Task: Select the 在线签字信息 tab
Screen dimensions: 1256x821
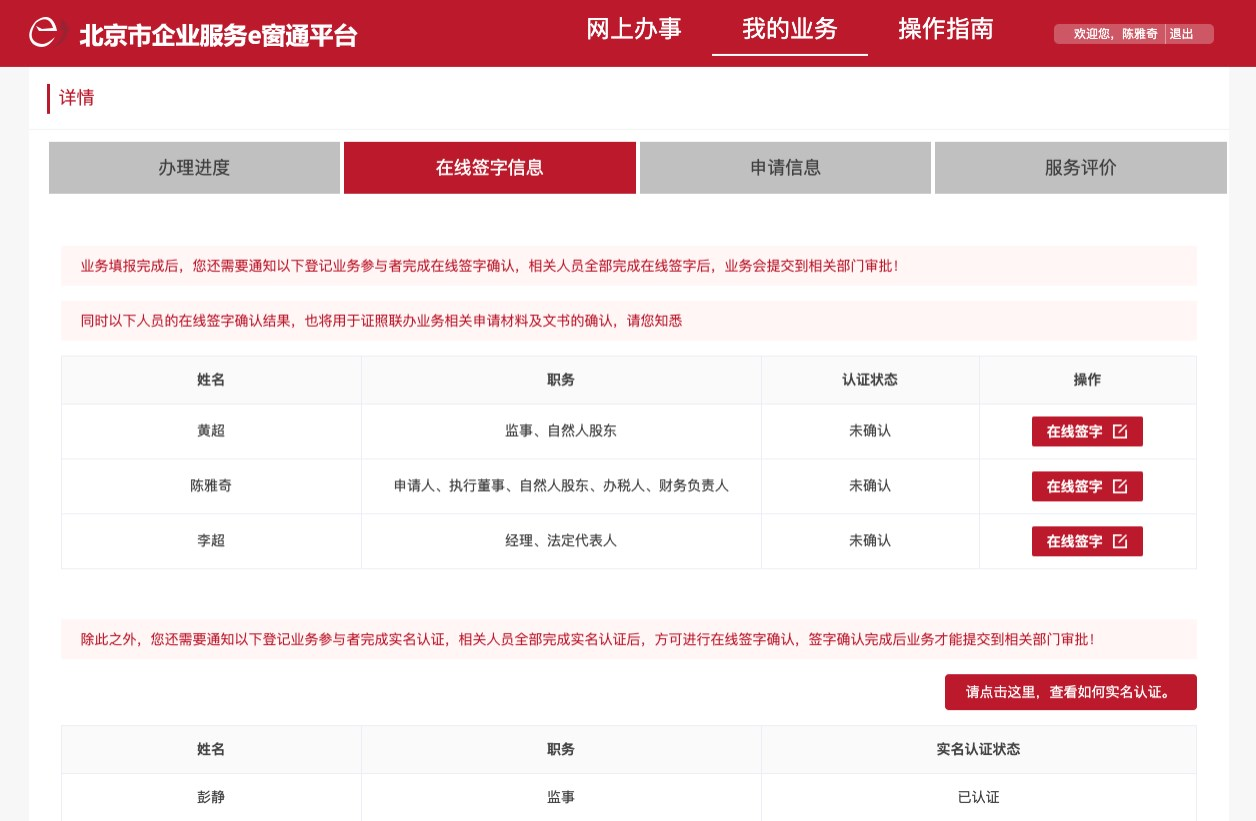Action: [x=489, y=168]
